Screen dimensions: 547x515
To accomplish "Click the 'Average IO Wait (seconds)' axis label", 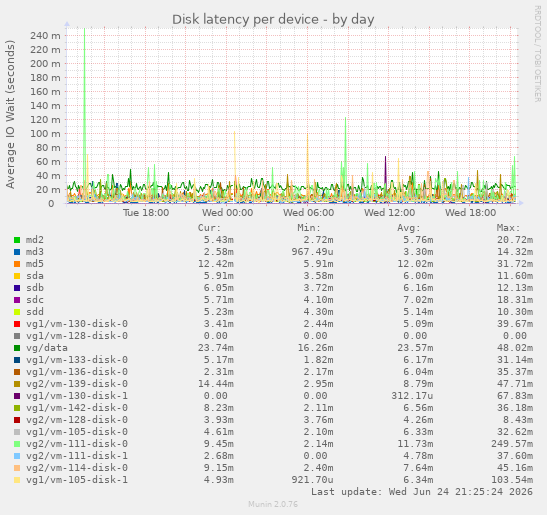I will pos(10,114).
